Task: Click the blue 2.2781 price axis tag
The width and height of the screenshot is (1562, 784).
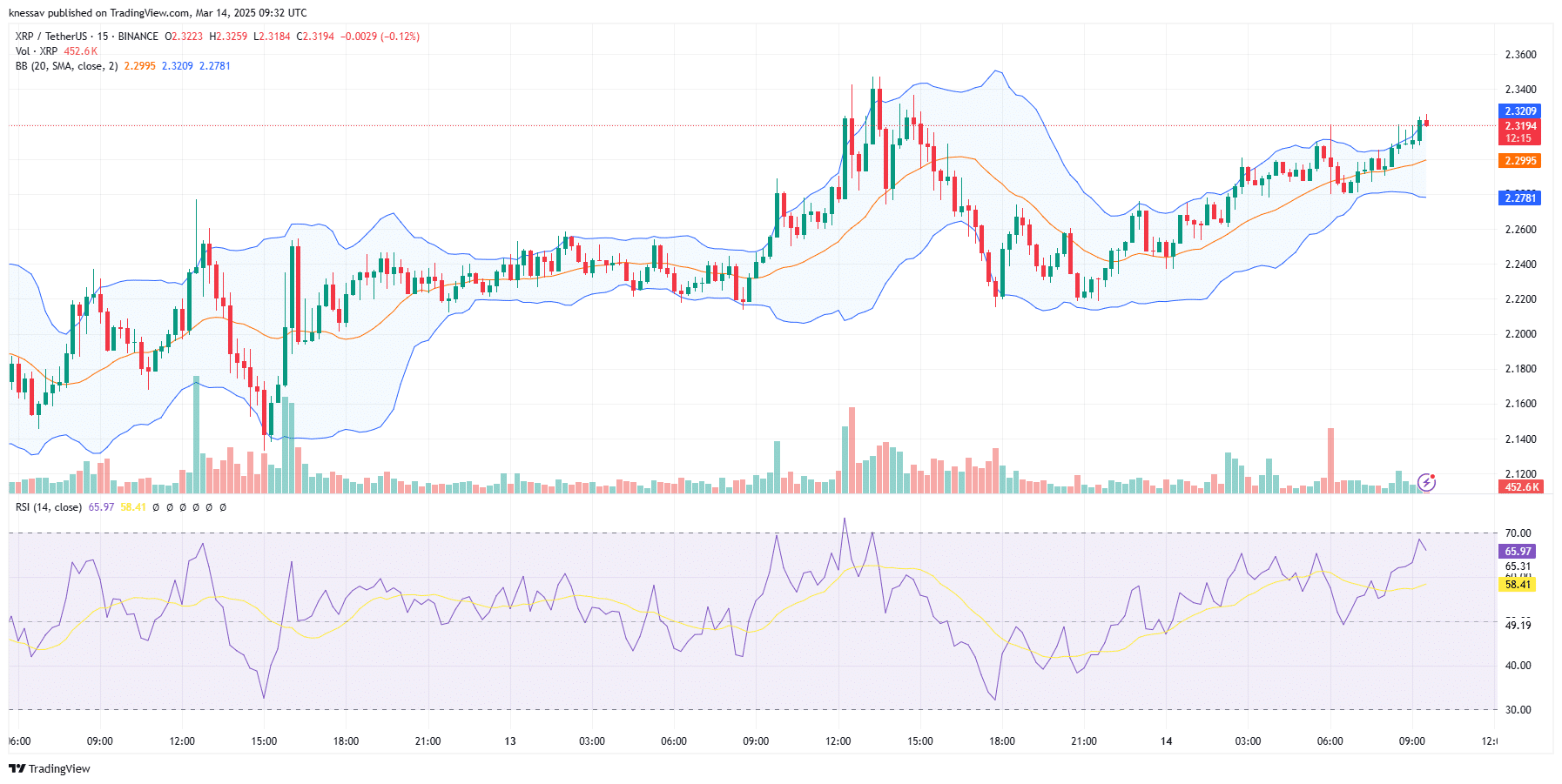Action: click(x=1520, y=198)
